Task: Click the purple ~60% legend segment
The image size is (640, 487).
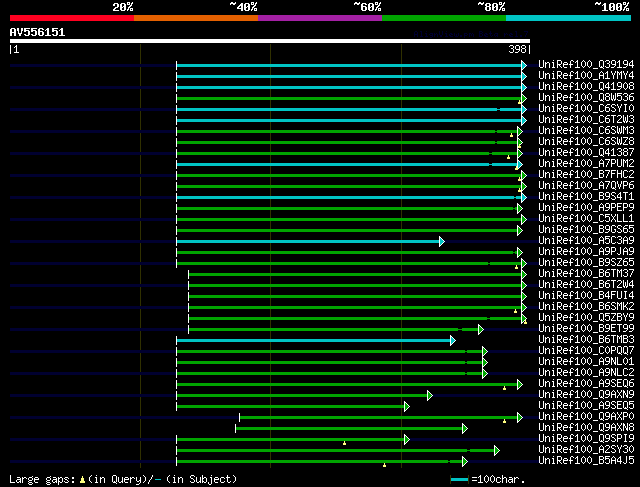Action: 320,18
